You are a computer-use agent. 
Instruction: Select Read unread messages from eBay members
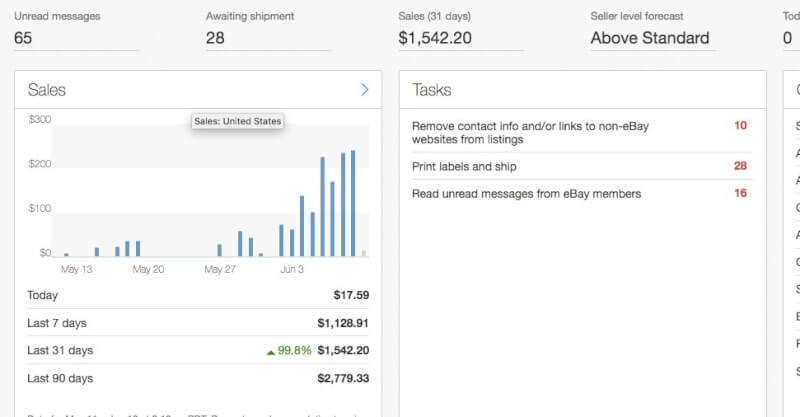[x=526, y=193]
